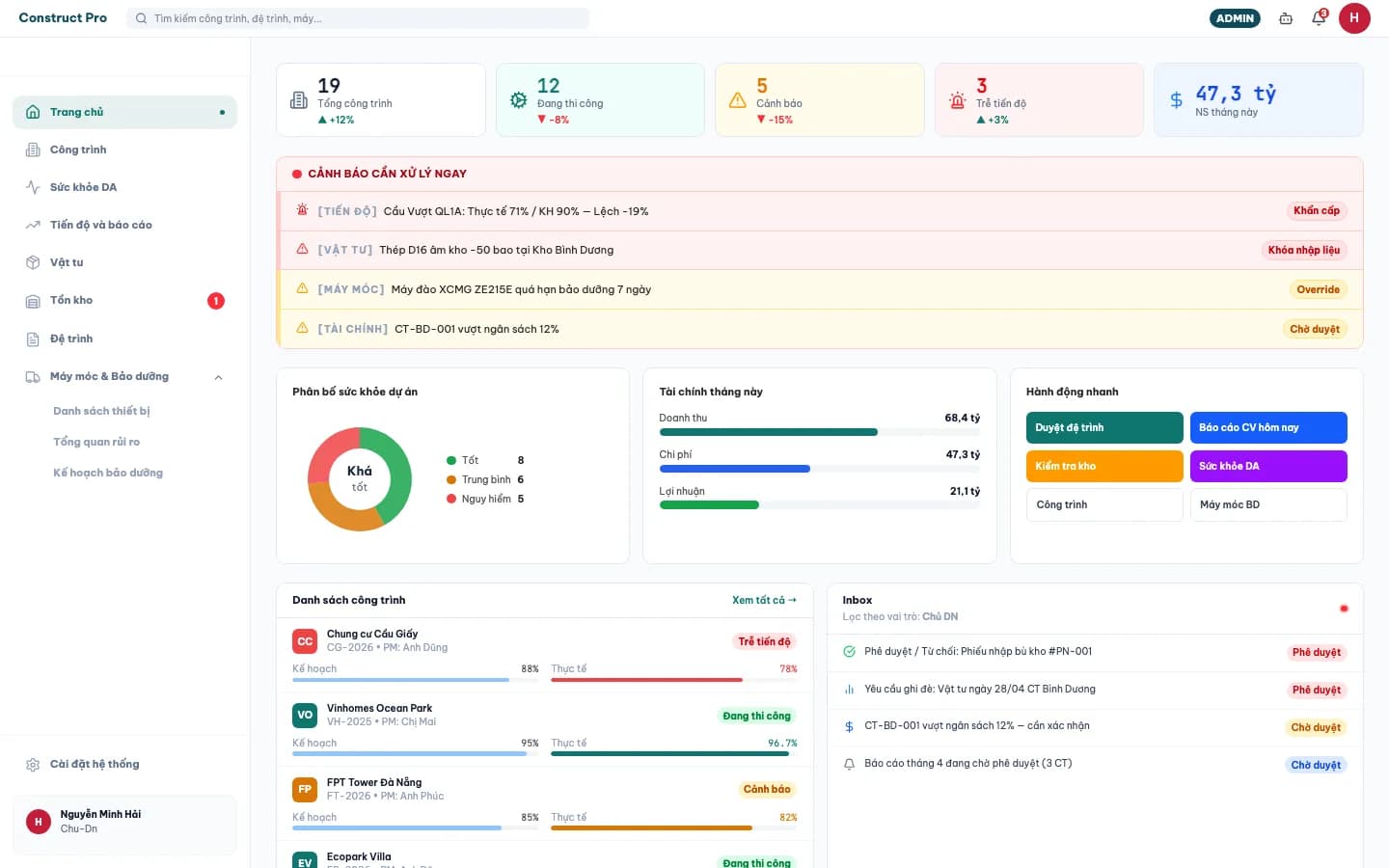Image resolution: width=1389 pixels, height=868 pixels.
Task: Click the Cài đặt hệ thống gear icon
Action: [x=33, y=765]
